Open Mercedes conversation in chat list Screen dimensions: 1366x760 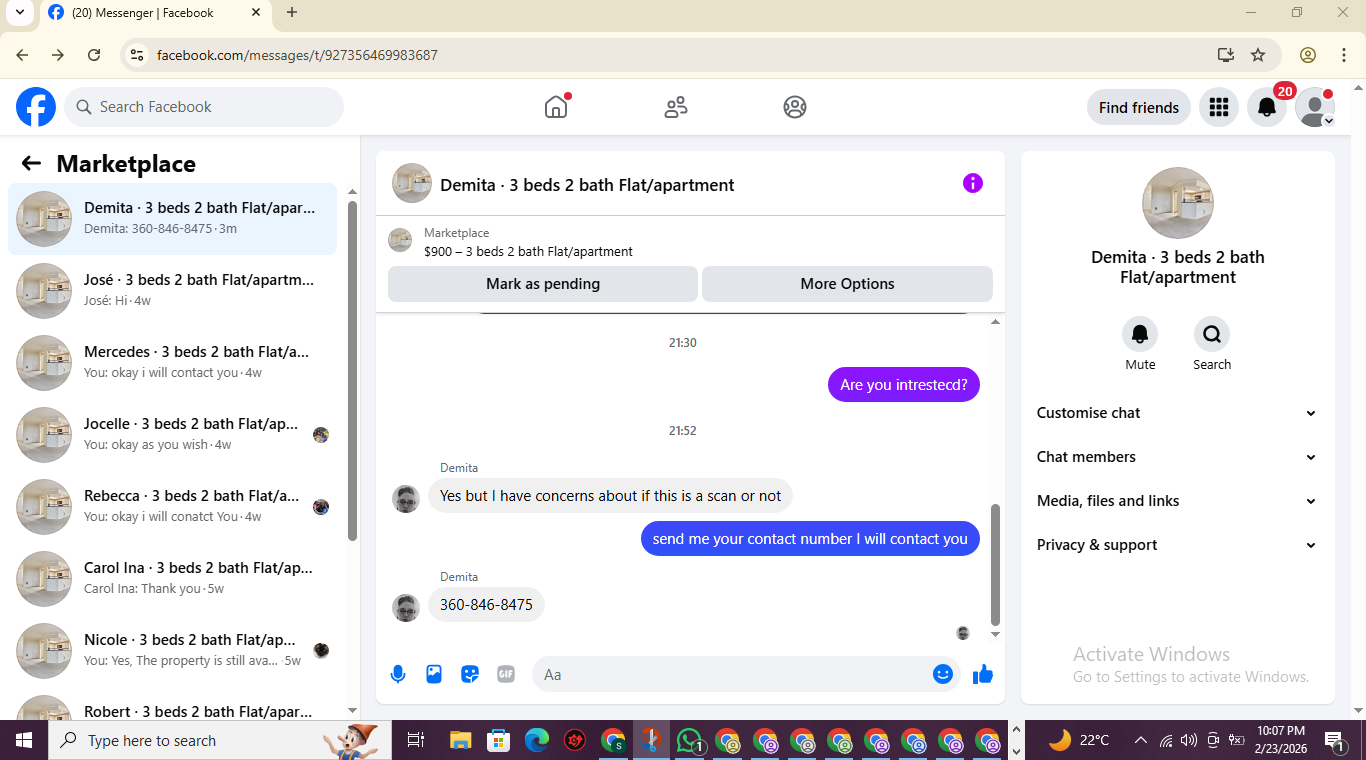(x=172, y=363)
